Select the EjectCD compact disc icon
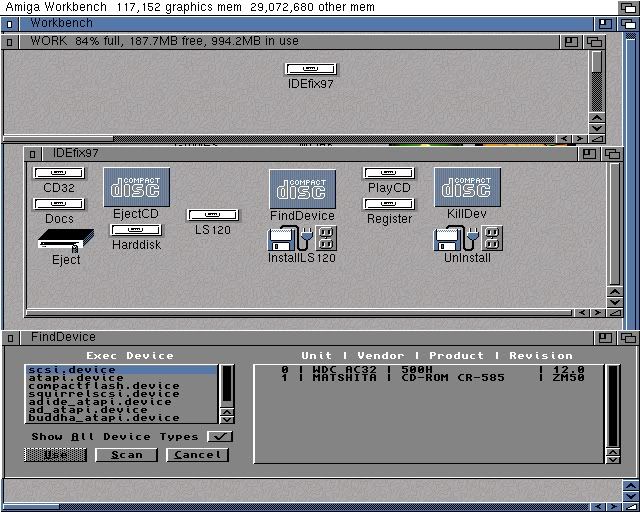This screenshot has width=640, height=512. tap(136, 187)
